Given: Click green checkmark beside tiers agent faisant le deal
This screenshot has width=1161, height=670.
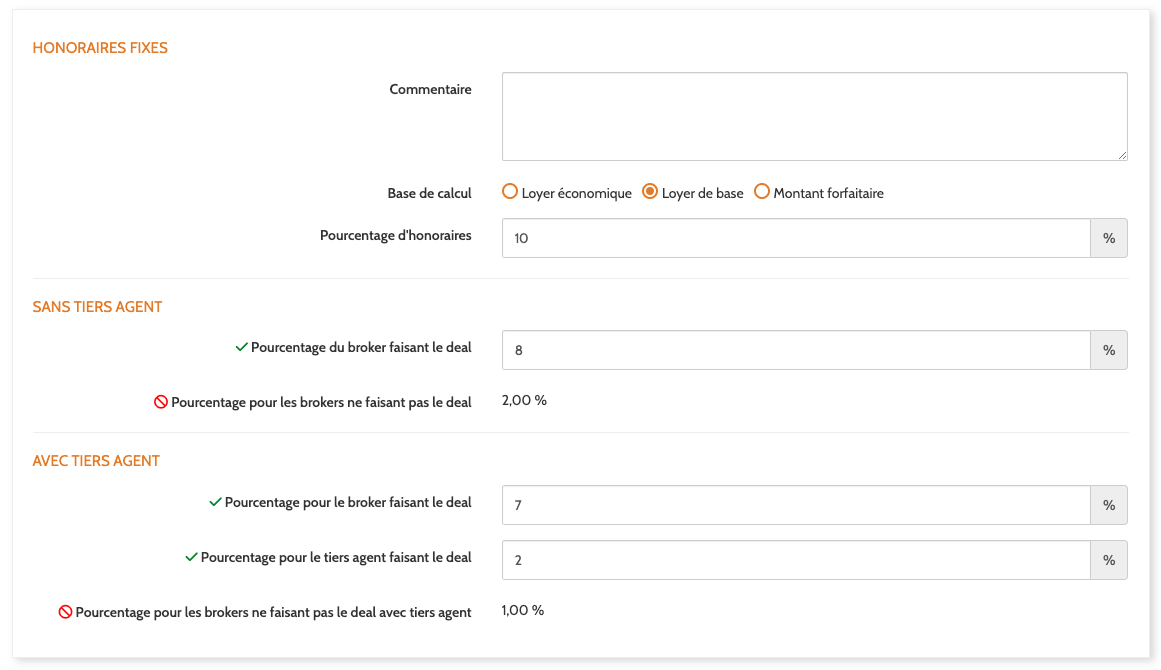Looking at the screenshot, I should pos(191,557).
